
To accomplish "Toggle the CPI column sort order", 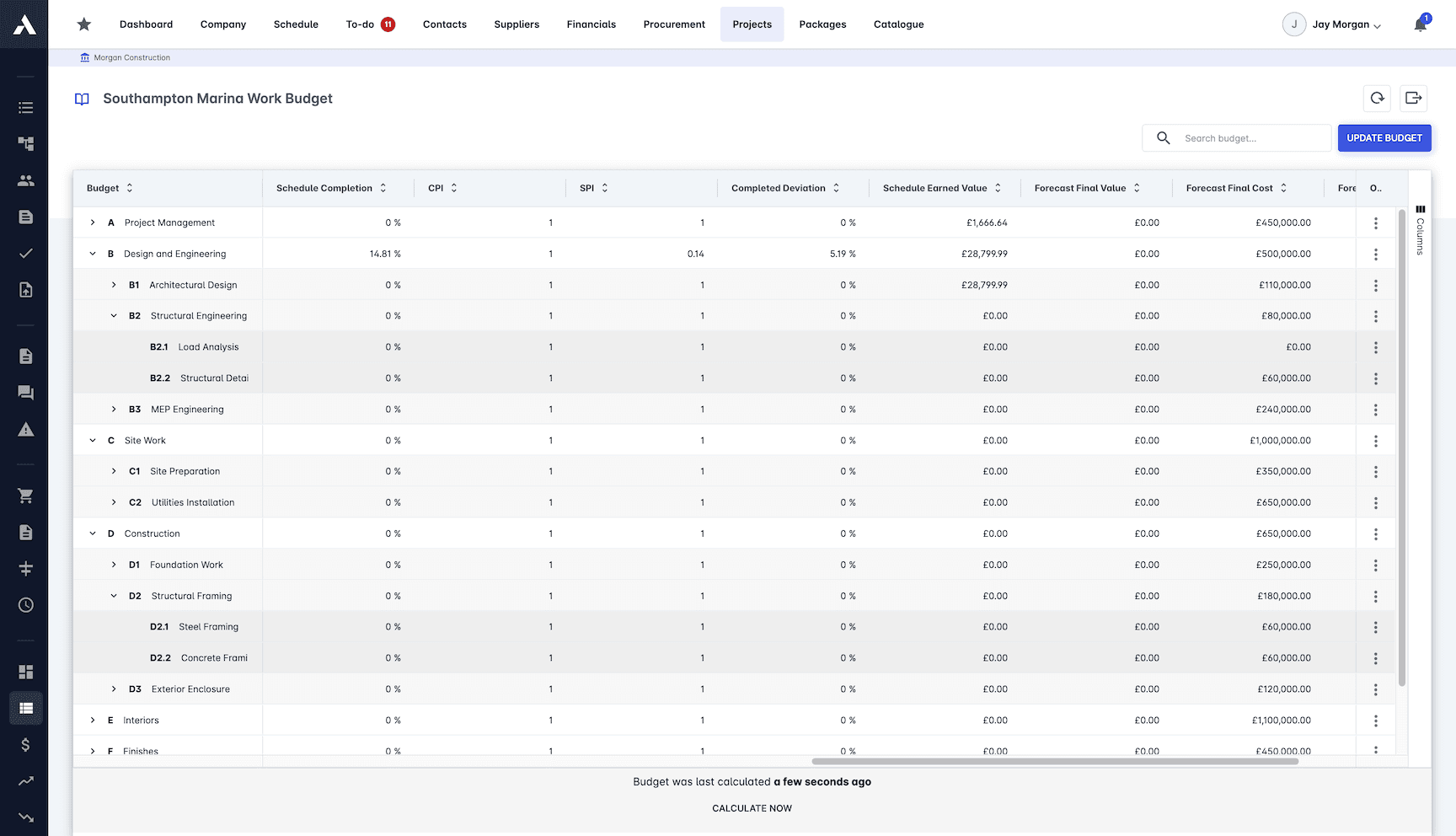I will 453,187.
